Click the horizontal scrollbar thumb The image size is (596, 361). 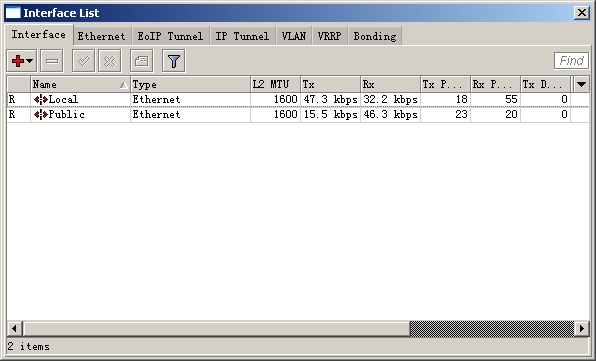click(x=216, y=328)
